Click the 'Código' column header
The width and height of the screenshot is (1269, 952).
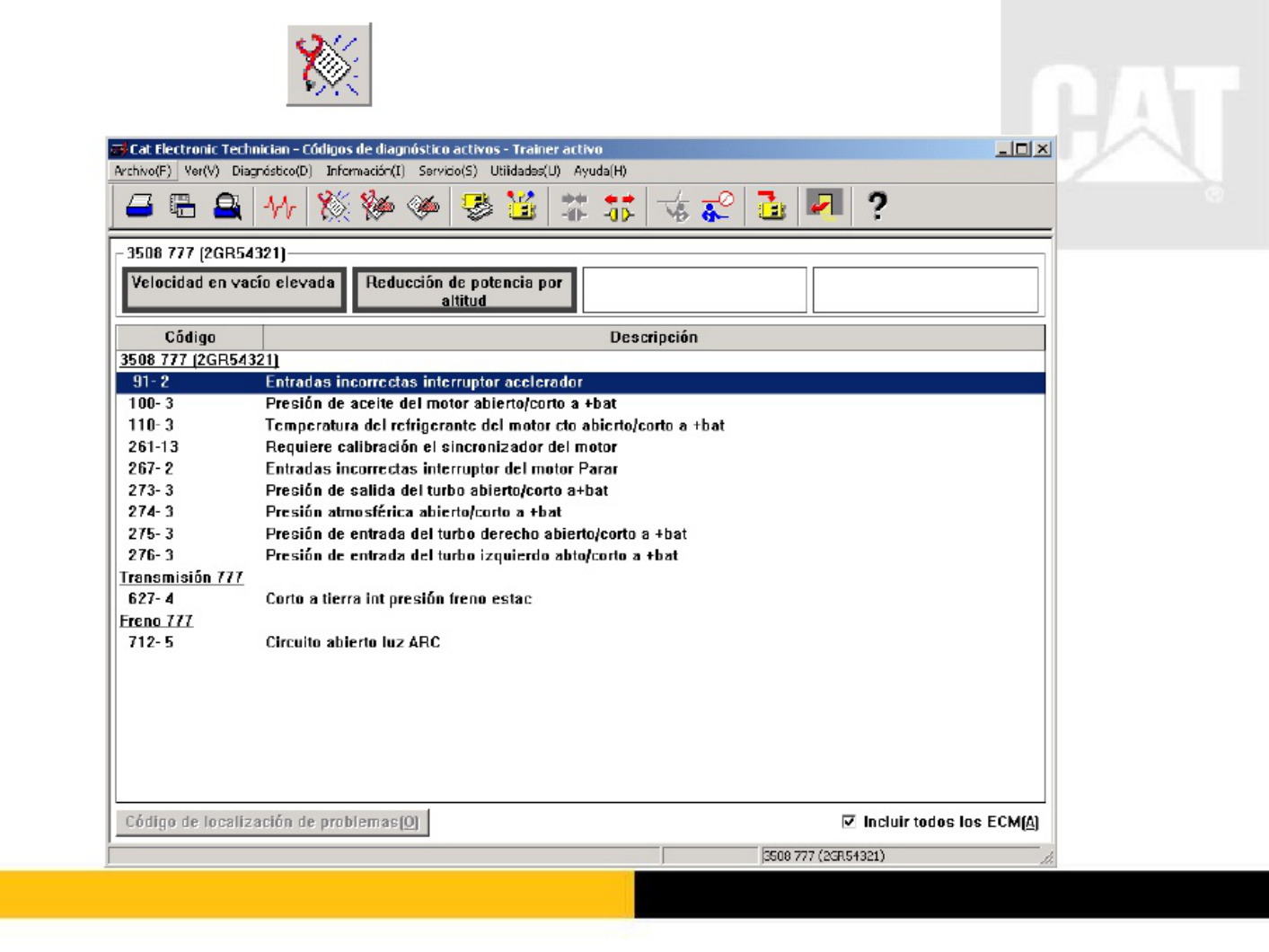coord(189,338)
